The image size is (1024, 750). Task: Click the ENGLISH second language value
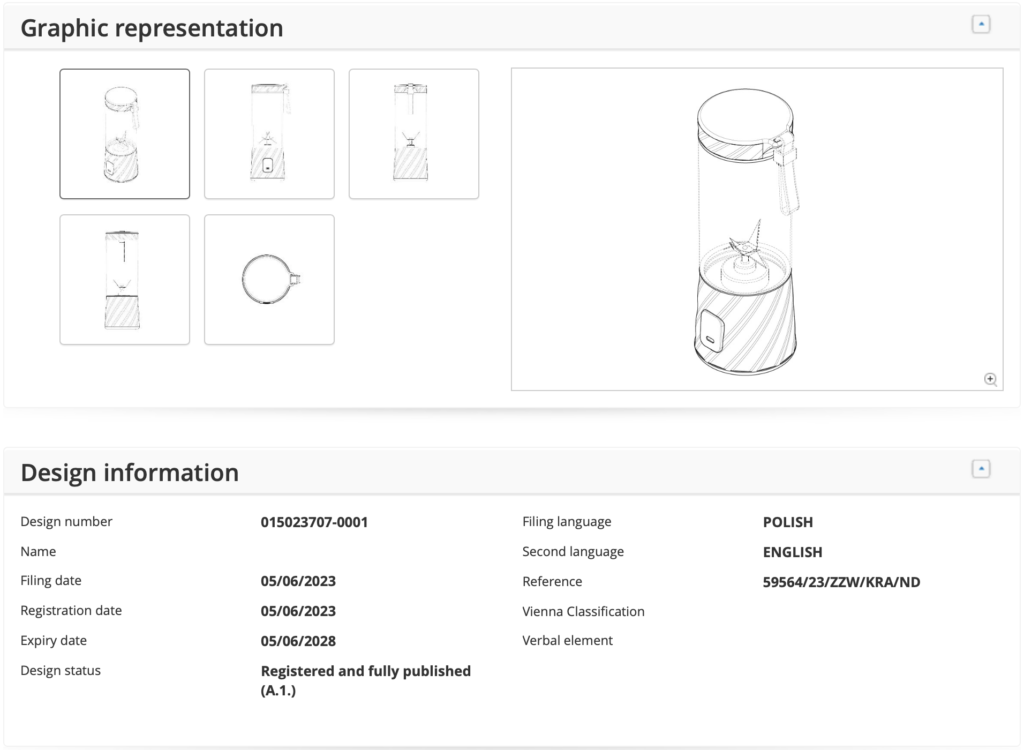(792, 552)
